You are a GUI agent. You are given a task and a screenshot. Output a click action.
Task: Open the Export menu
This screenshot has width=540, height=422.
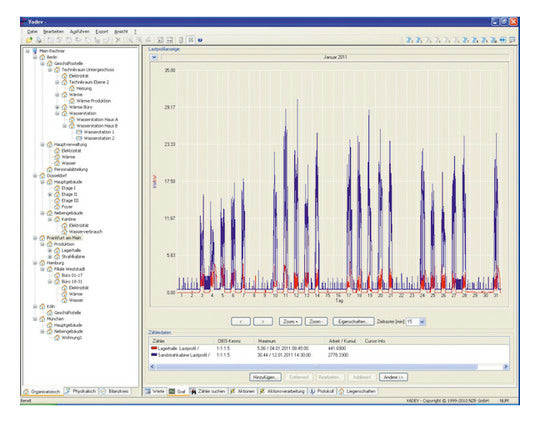(102, 31)
